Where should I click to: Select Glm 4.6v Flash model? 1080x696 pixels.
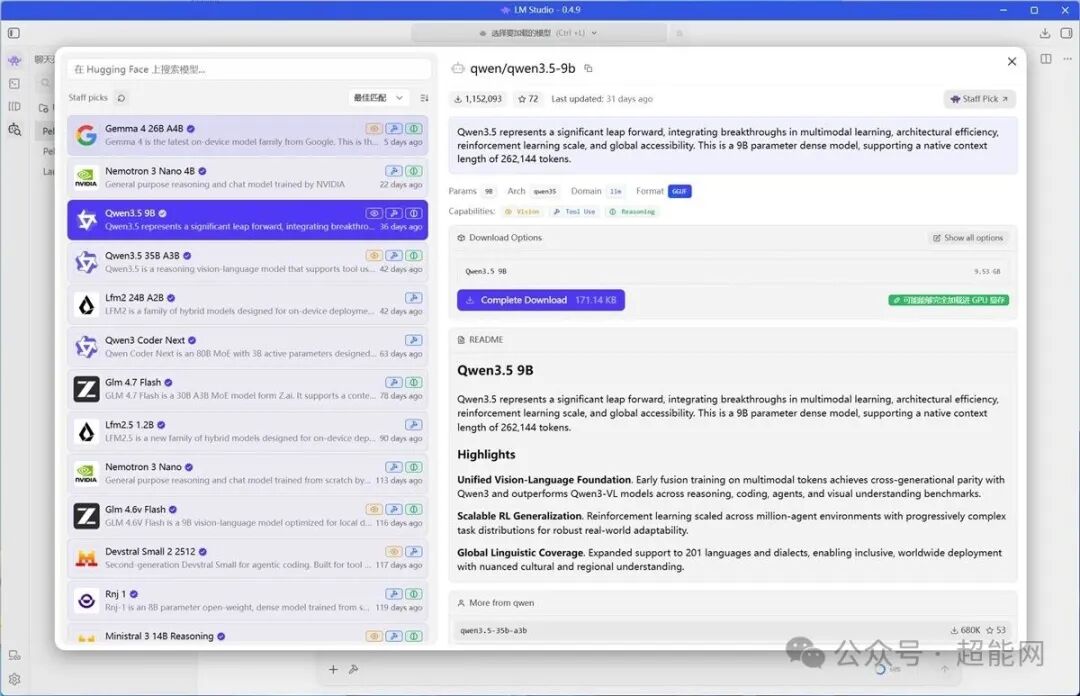coord(248,516)
